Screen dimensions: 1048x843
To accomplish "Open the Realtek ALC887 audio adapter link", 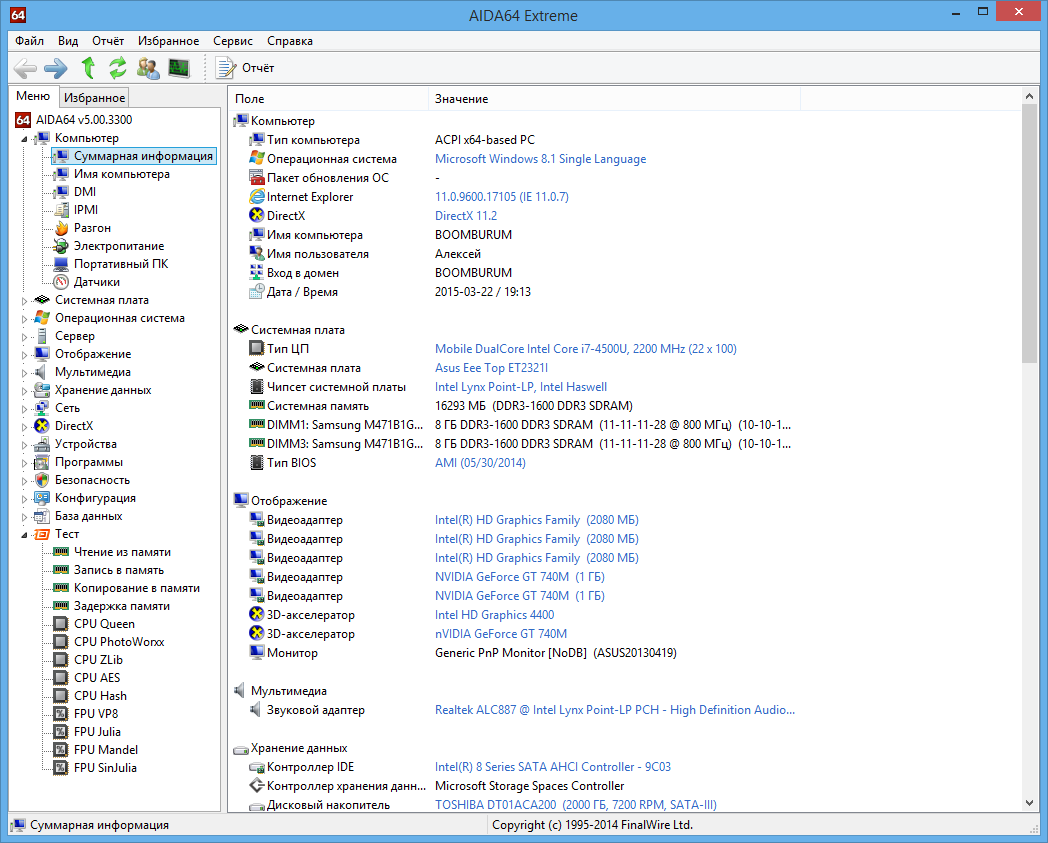I will (615, 710).
